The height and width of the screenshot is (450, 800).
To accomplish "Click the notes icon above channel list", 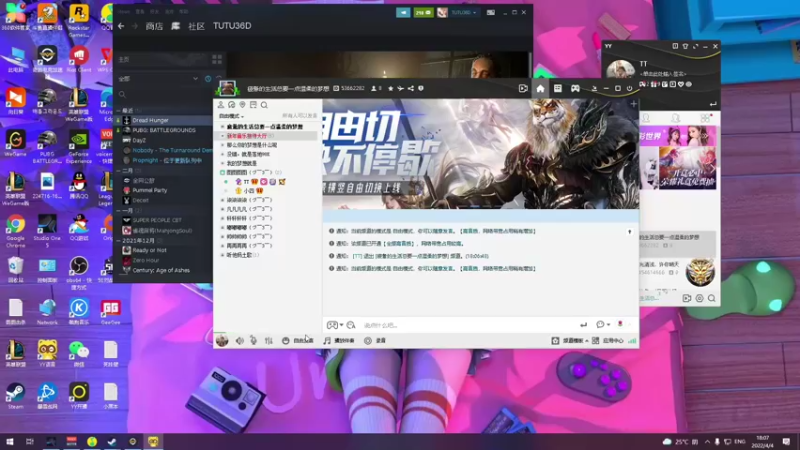I will [253, 105].
